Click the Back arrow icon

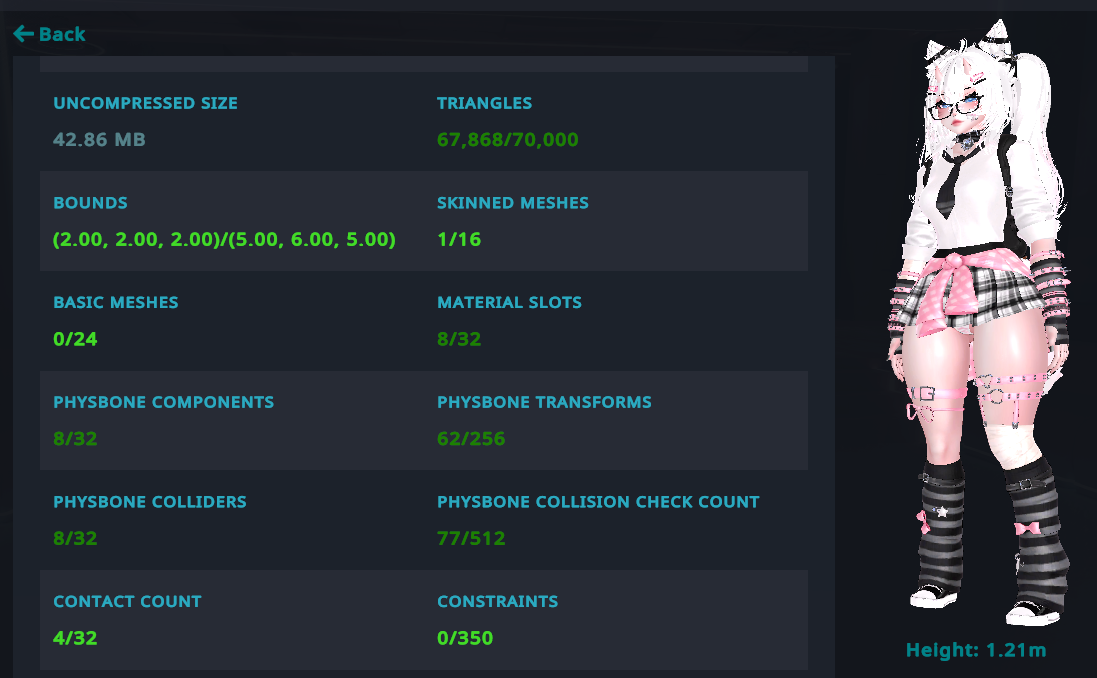[23, 34]
